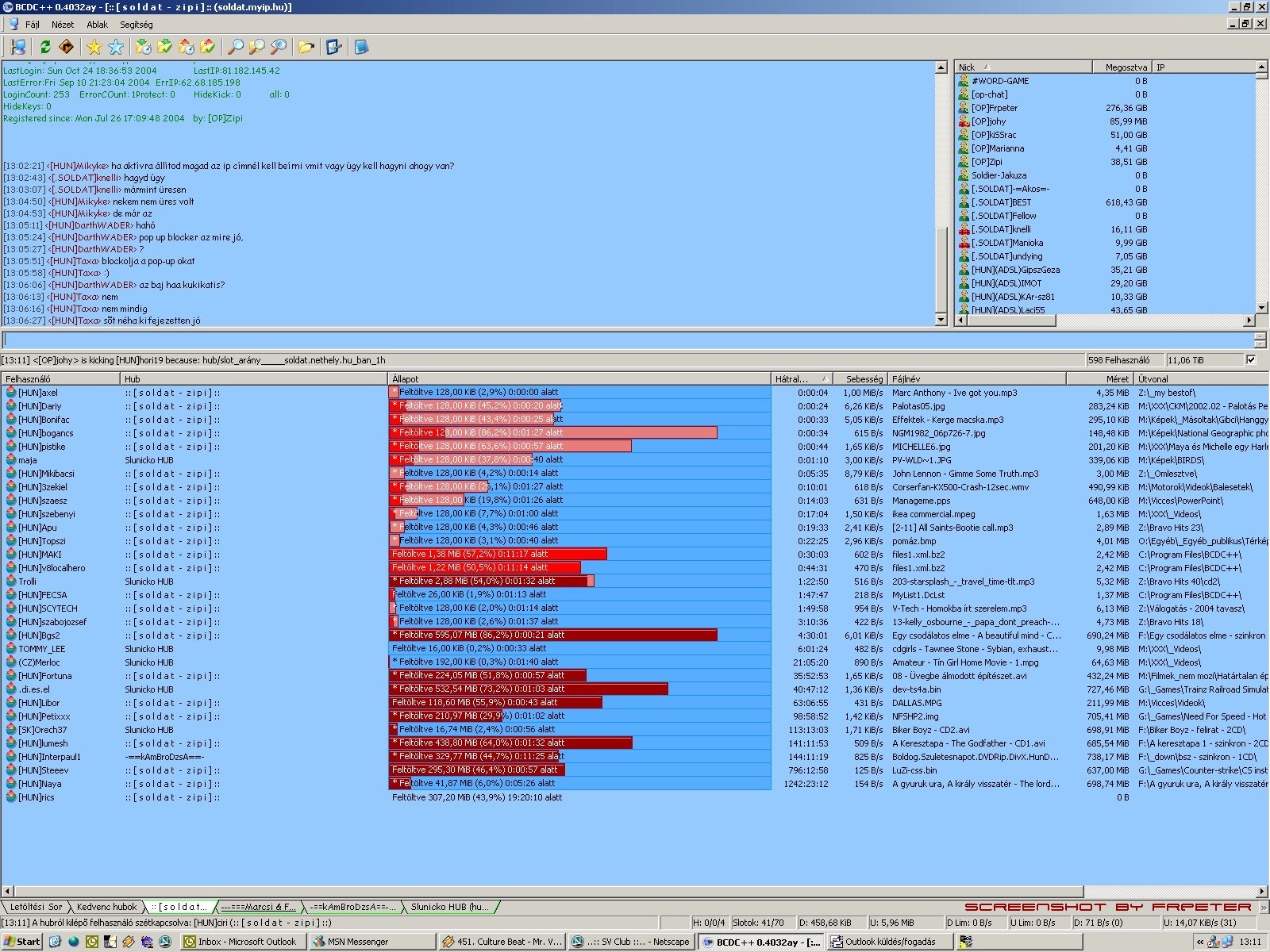1270x952 pixels.
Task: Open the Search magnifier icon
Action: pyautogui.click(x=236, y=48)
